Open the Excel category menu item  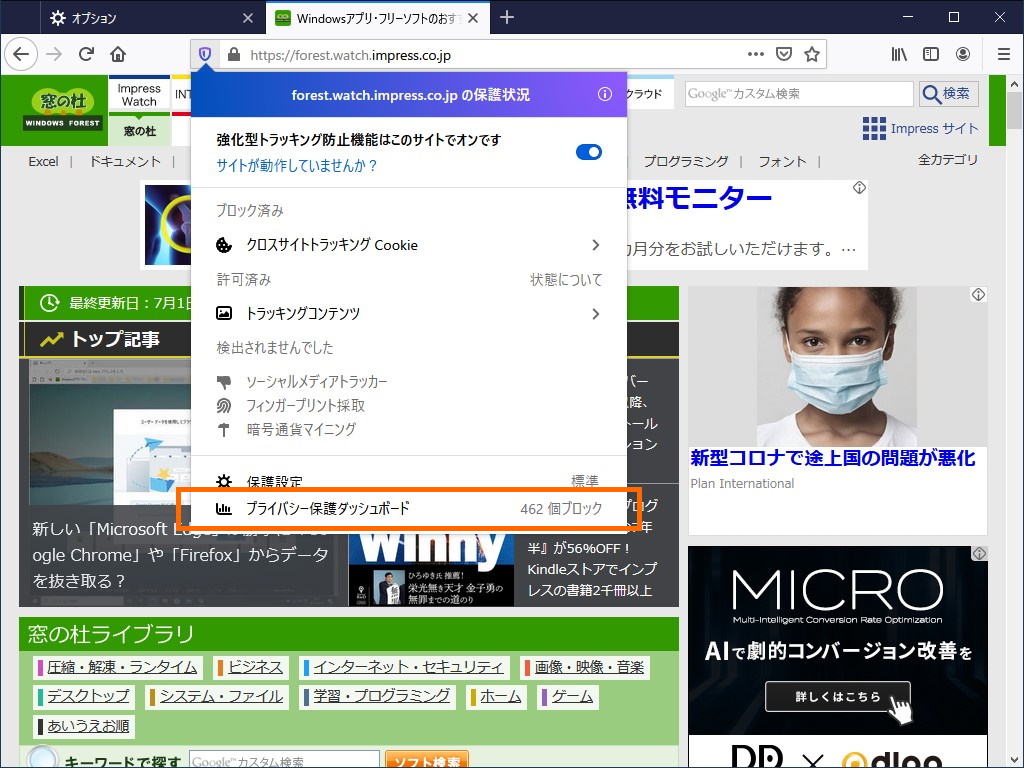tap(43, 161)
